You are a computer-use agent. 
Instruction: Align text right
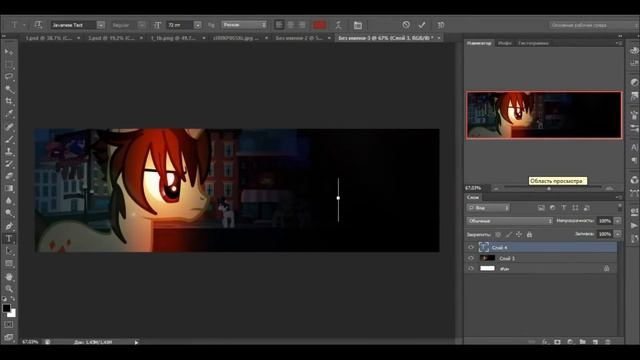click(302, 25)
